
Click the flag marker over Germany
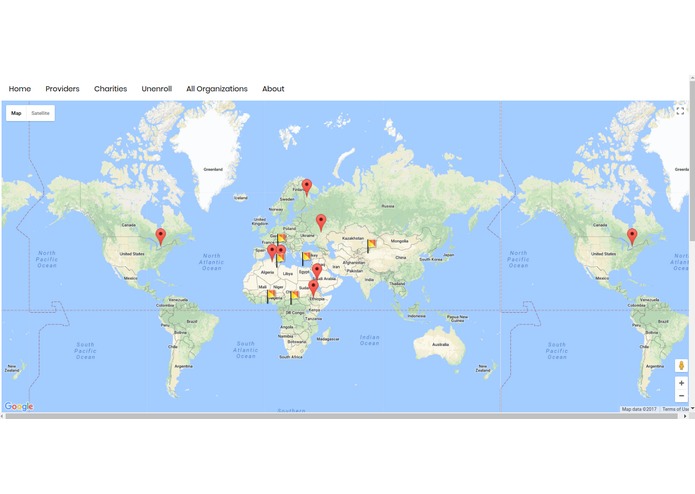(281, 239)
